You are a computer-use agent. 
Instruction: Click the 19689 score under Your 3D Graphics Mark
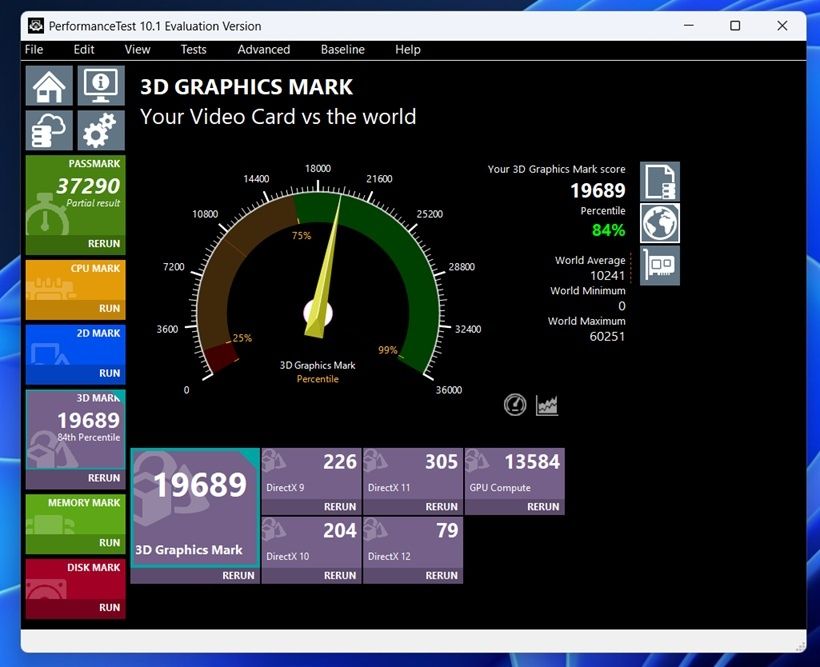coord(598,190)
